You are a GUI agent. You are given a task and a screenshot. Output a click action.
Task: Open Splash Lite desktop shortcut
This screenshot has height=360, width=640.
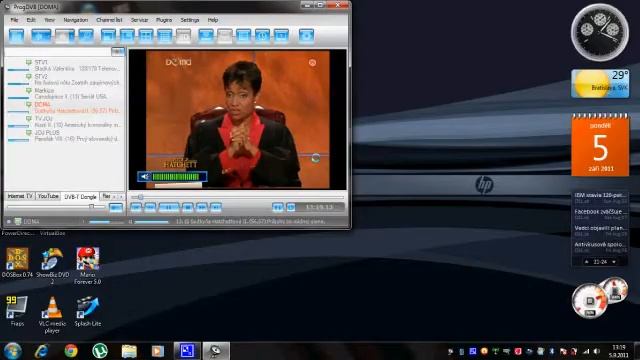[x=88, y=311]
